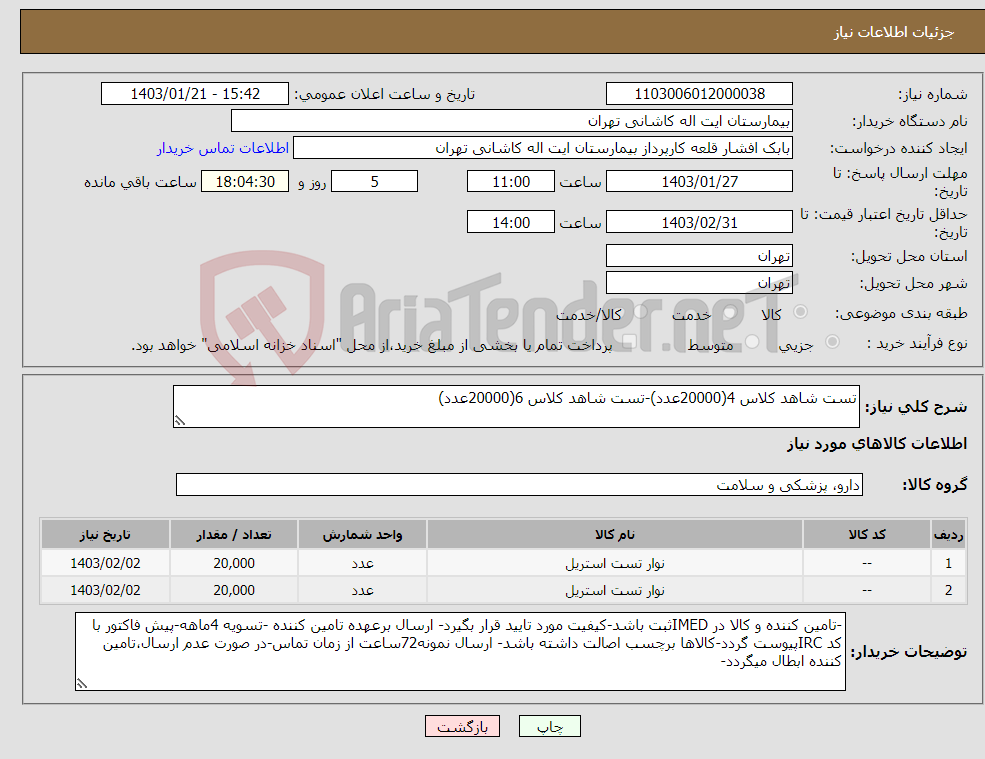The width and height of the screenshot is (985, 759).
Task: Click row 1 quantity 20,000
Action: 234,564
